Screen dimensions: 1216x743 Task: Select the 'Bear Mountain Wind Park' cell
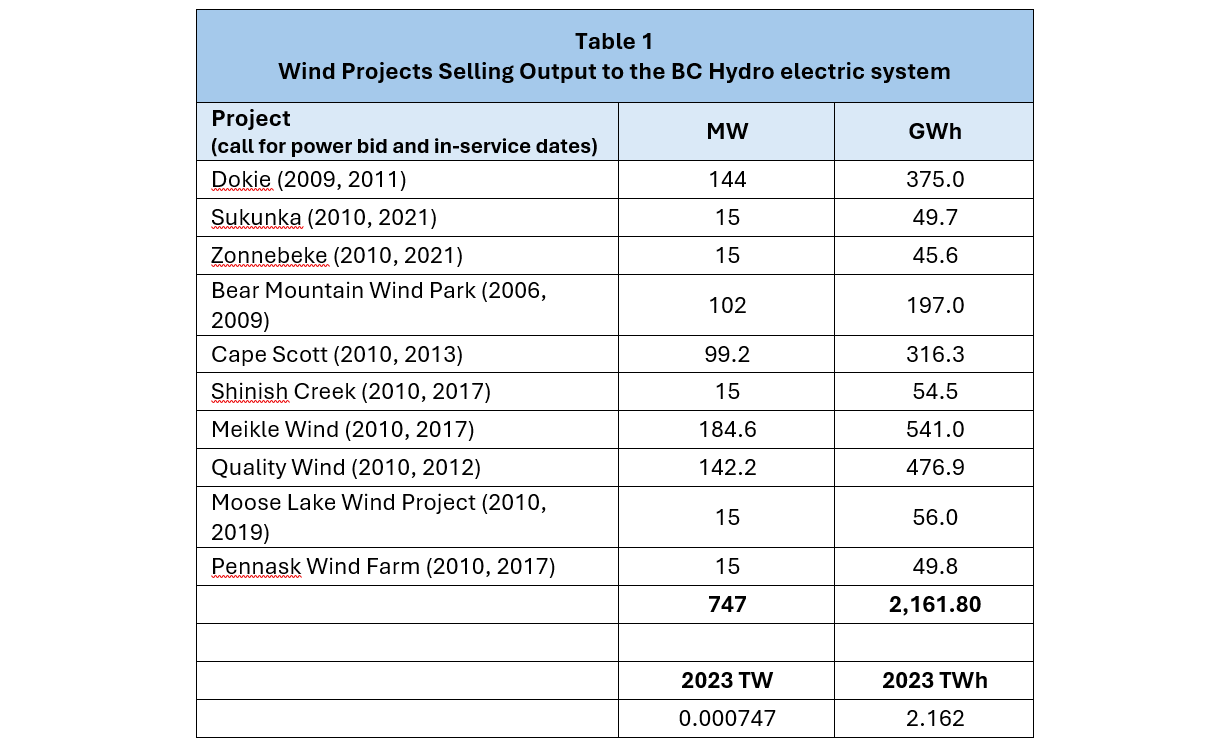(x=407, y=305)
